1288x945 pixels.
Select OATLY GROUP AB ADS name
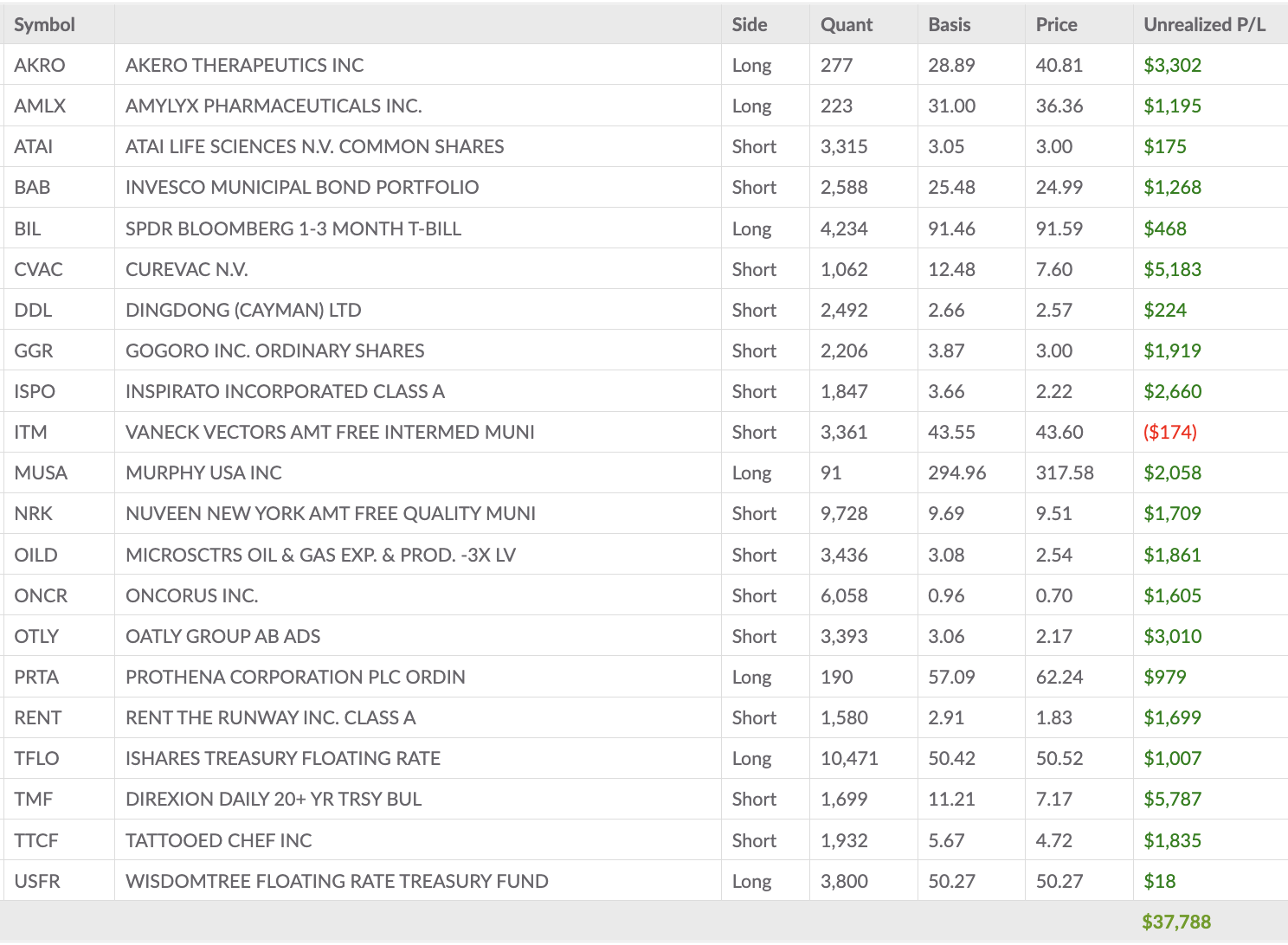222,636
